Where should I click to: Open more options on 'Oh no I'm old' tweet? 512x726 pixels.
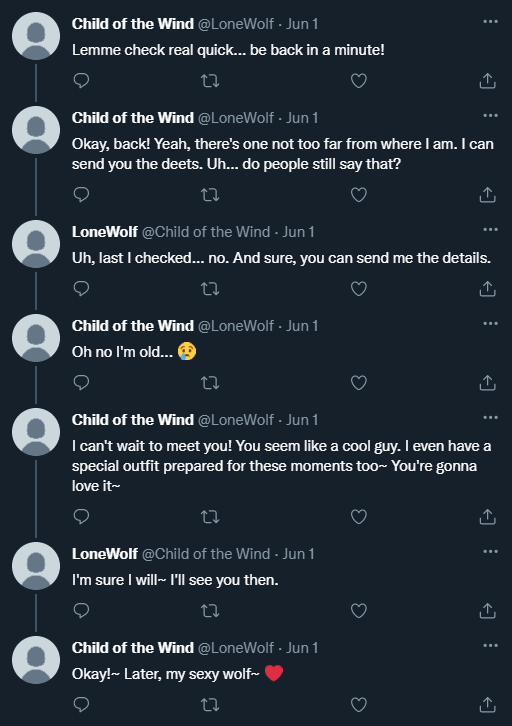pyautogui.click(x=490, y=324)
